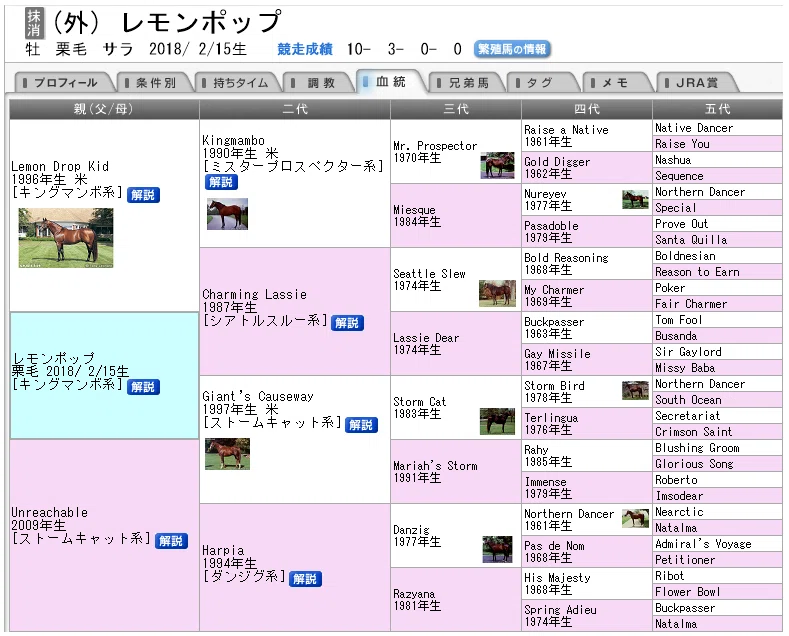Switch to the 条件別 tab

155,83
